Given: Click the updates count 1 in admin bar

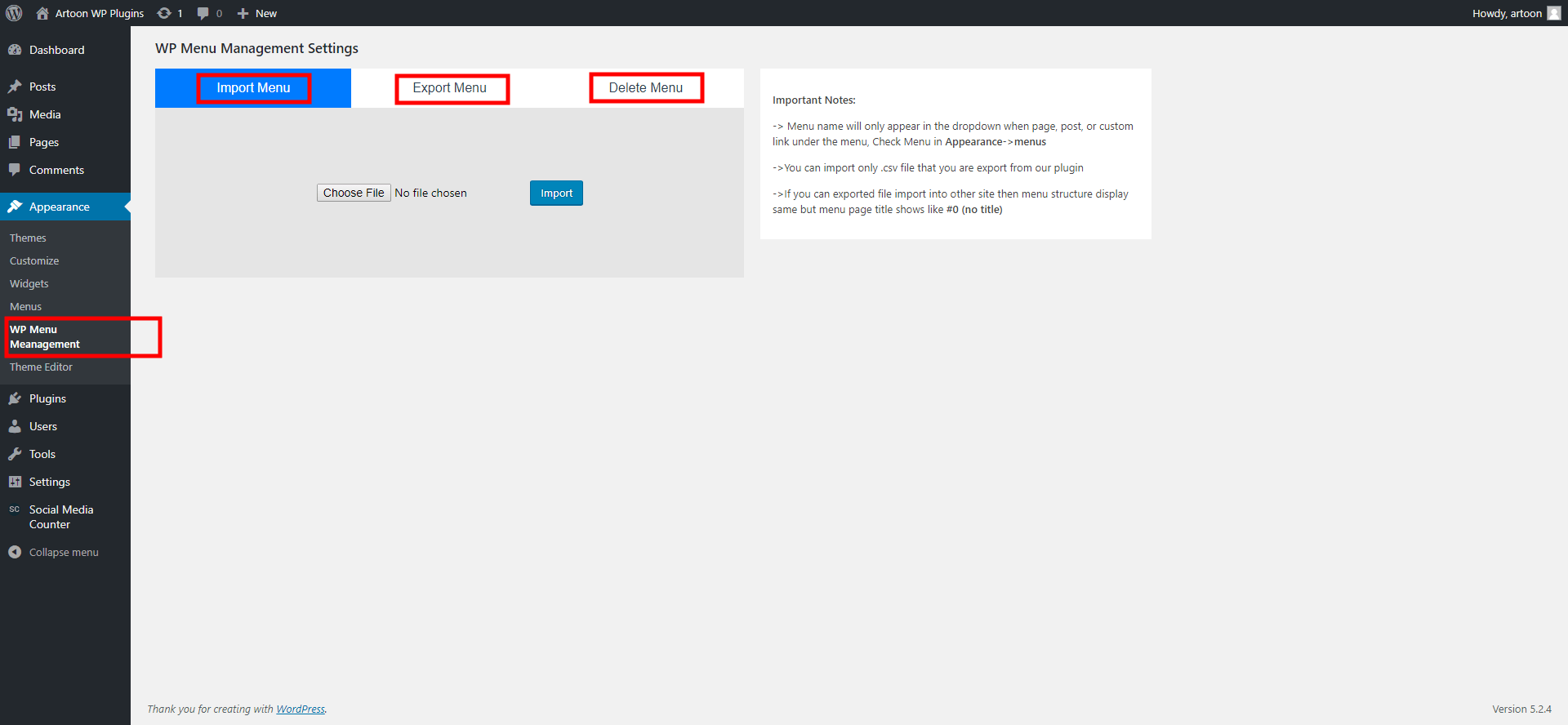Looking at the screenshot, I should coord(180,13).
